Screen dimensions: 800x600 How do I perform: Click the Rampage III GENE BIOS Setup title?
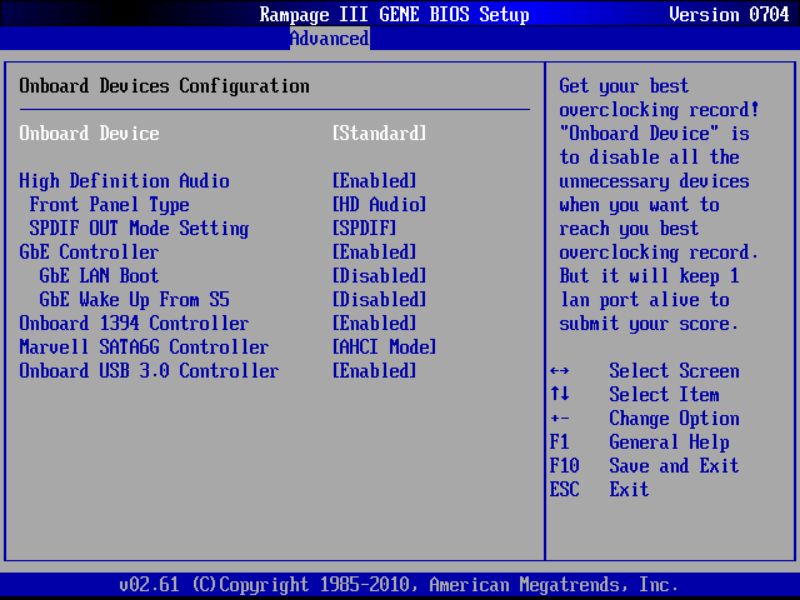click(394, 14)
